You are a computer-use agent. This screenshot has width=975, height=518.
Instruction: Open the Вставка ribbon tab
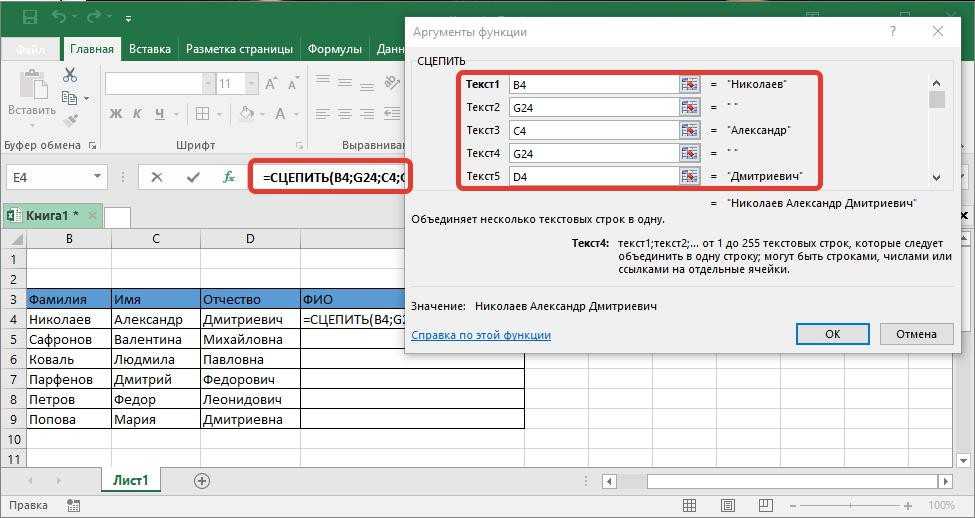(150, 49)
